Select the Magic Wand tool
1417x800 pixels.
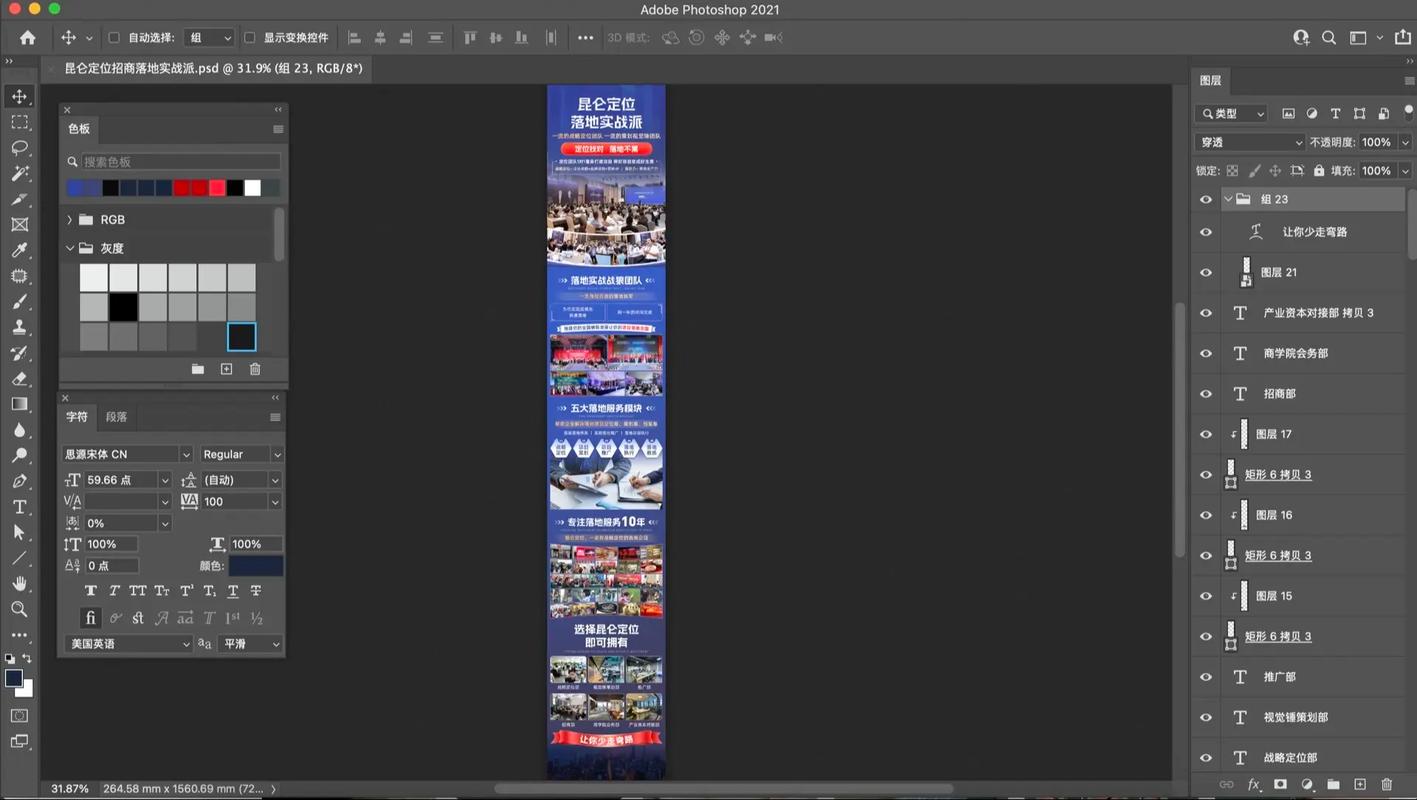[x=19, y=173]
